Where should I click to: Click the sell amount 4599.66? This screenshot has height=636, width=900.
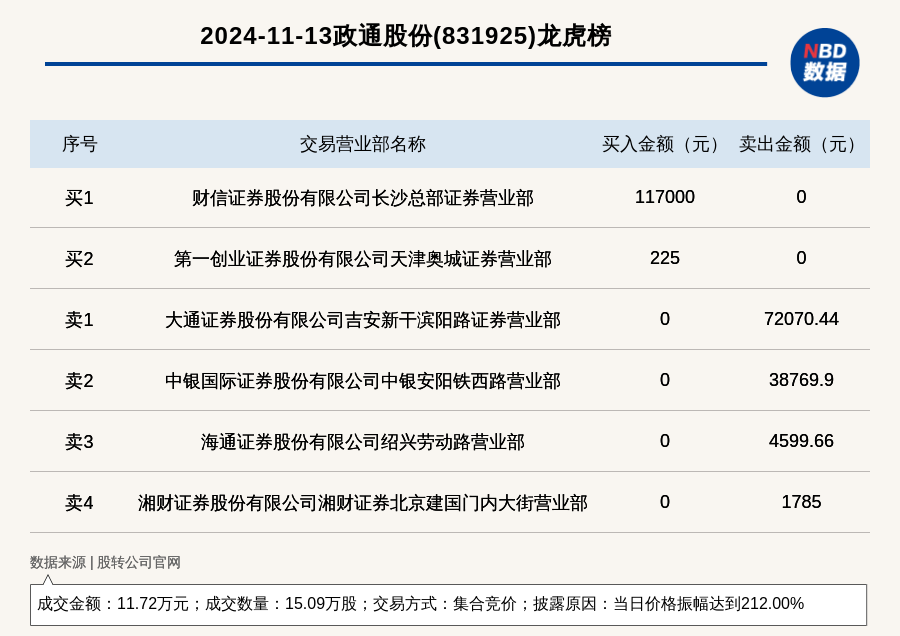pyautogui.click(x=801, y=440)
